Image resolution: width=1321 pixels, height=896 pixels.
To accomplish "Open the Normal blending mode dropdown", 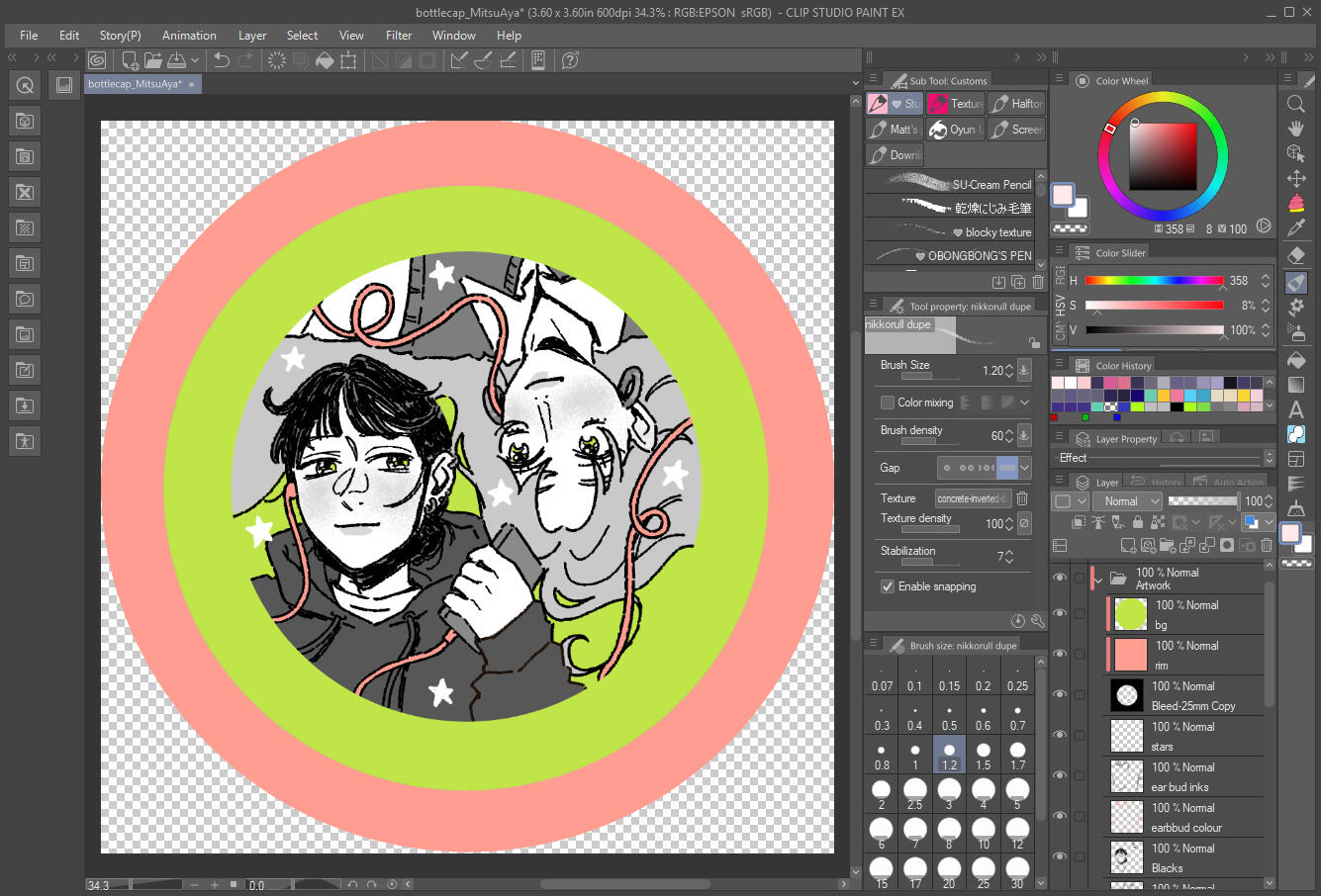I will [x=1127, y=500].
